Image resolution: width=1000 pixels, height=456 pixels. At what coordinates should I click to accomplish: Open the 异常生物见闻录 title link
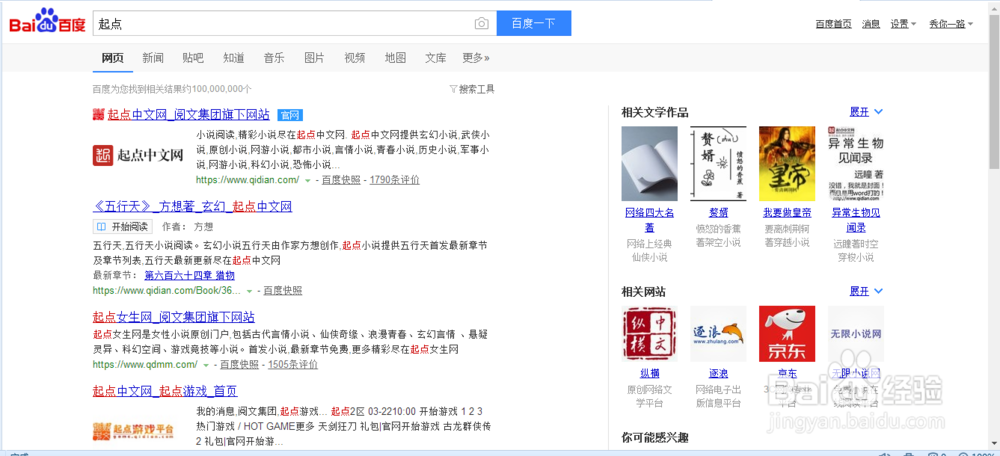(x=856, y=220)
